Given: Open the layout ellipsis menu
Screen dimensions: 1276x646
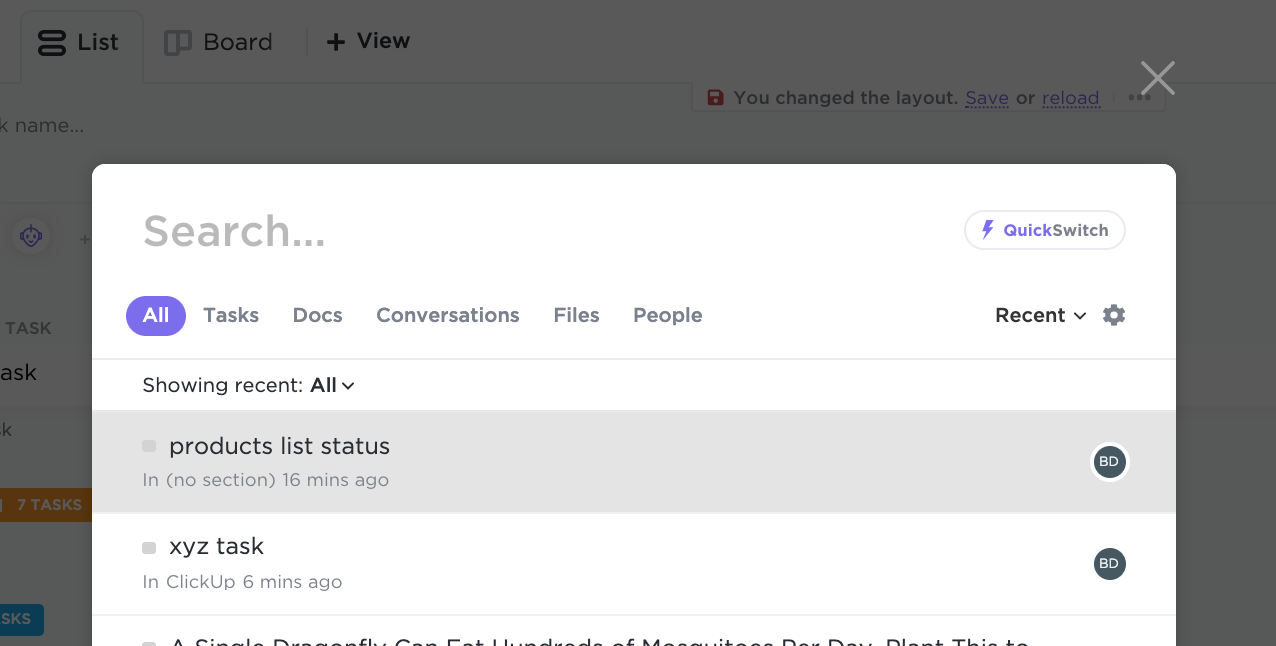Looking at the screenshot, I should (x=1139, y=98).
